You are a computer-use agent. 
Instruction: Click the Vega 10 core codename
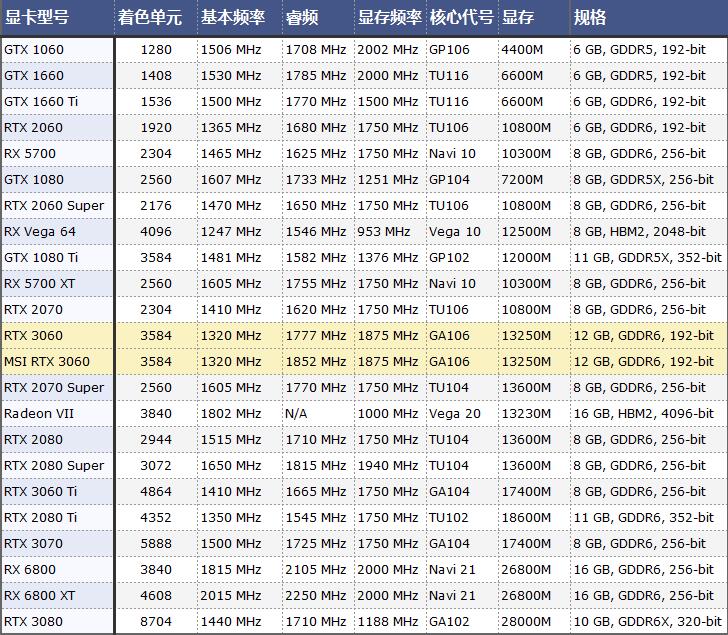click(455, 232)
